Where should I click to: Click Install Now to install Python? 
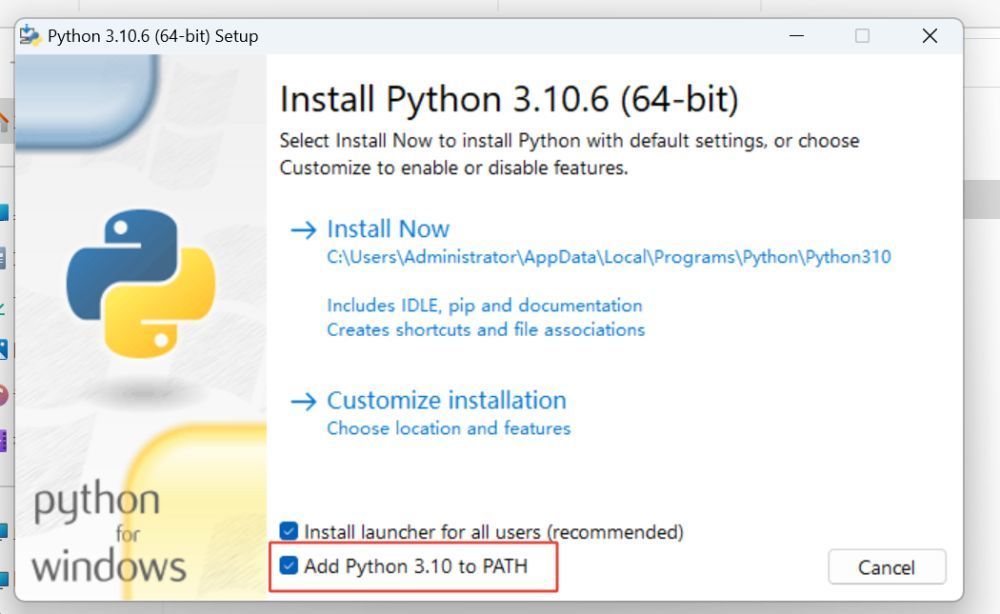388,229
